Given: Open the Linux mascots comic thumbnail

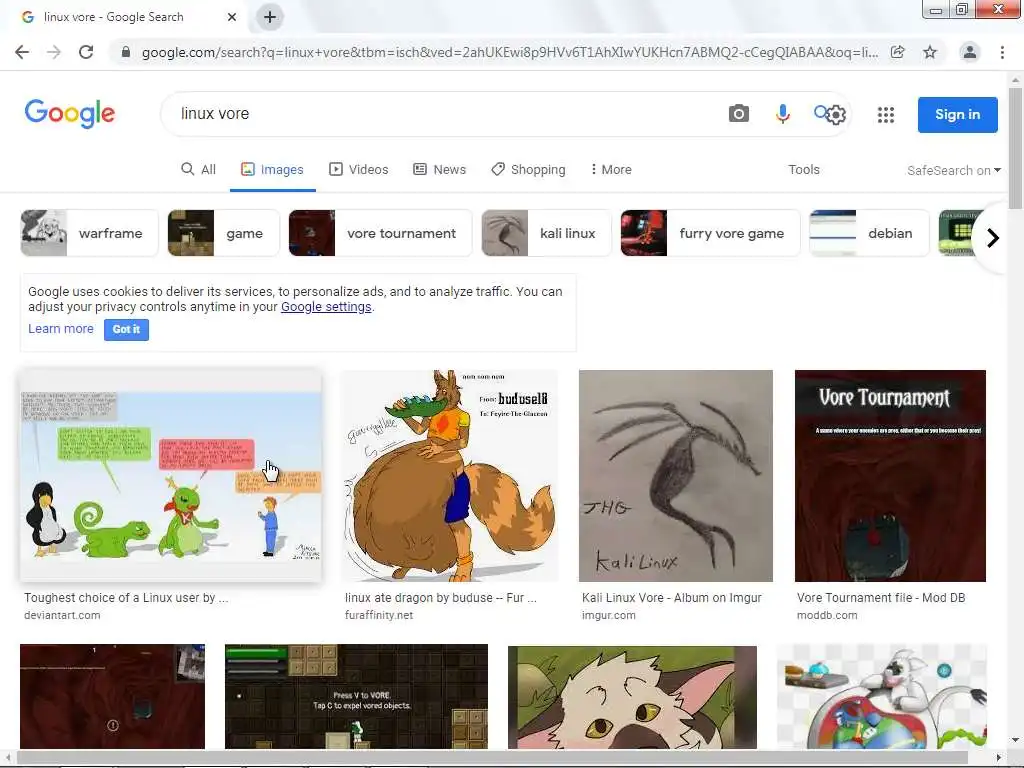Looking at the screenshot, I should coord(170,476).
